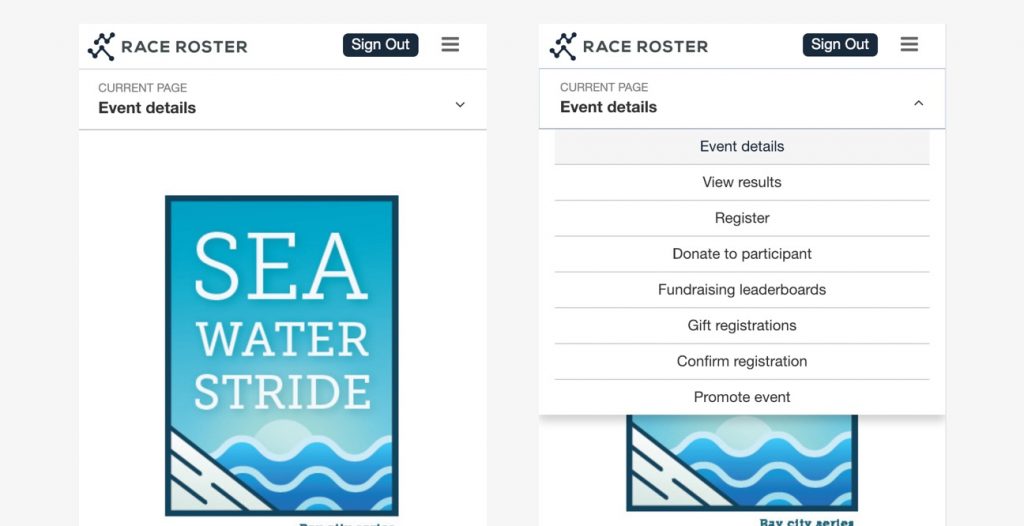The height and width of the screenshot is (526, 1024).
Task: Open the hamburger menu in left panel
Action: point(450,45)
